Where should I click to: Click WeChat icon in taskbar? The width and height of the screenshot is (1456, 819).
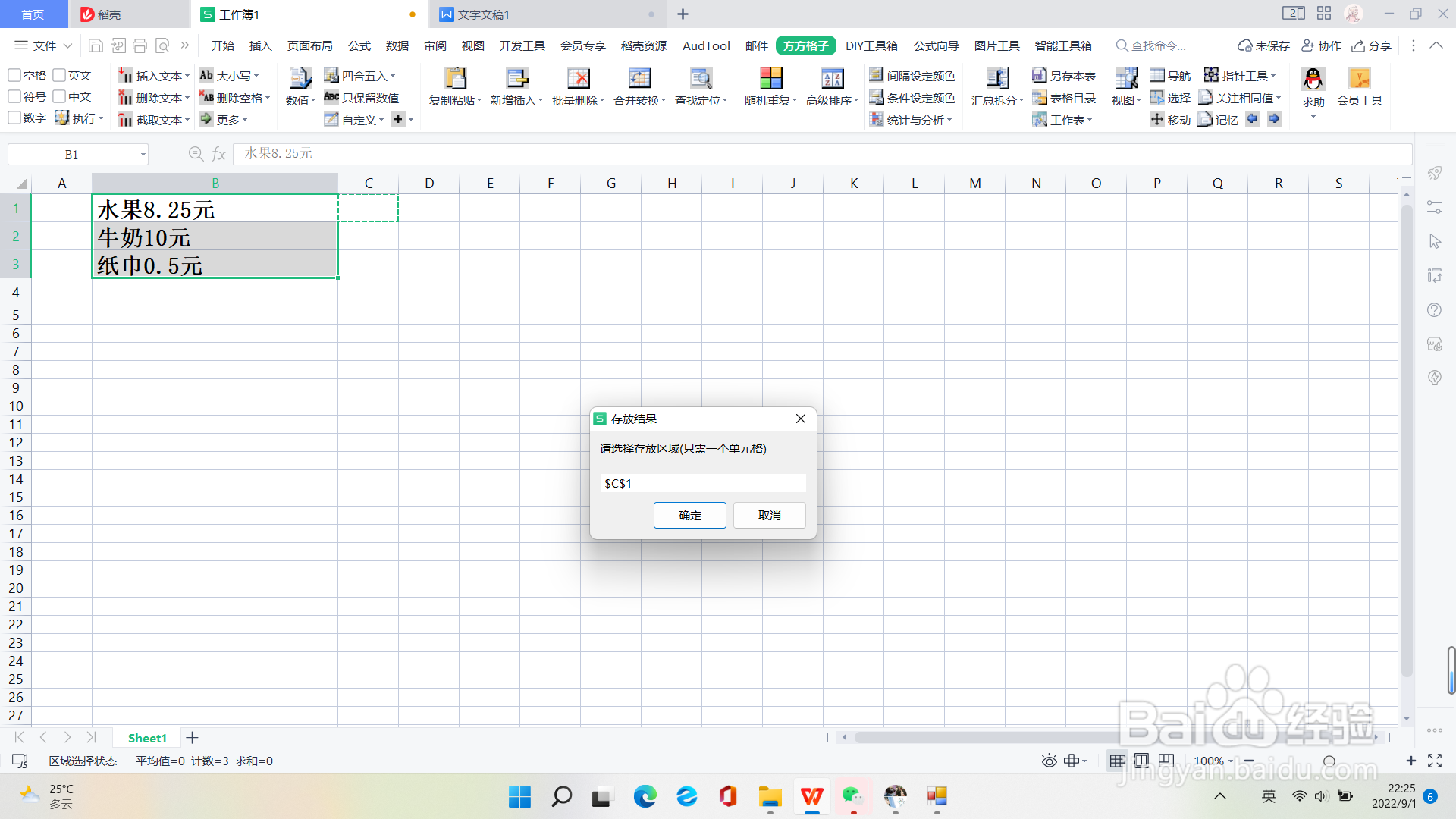(x=853, y=796)
